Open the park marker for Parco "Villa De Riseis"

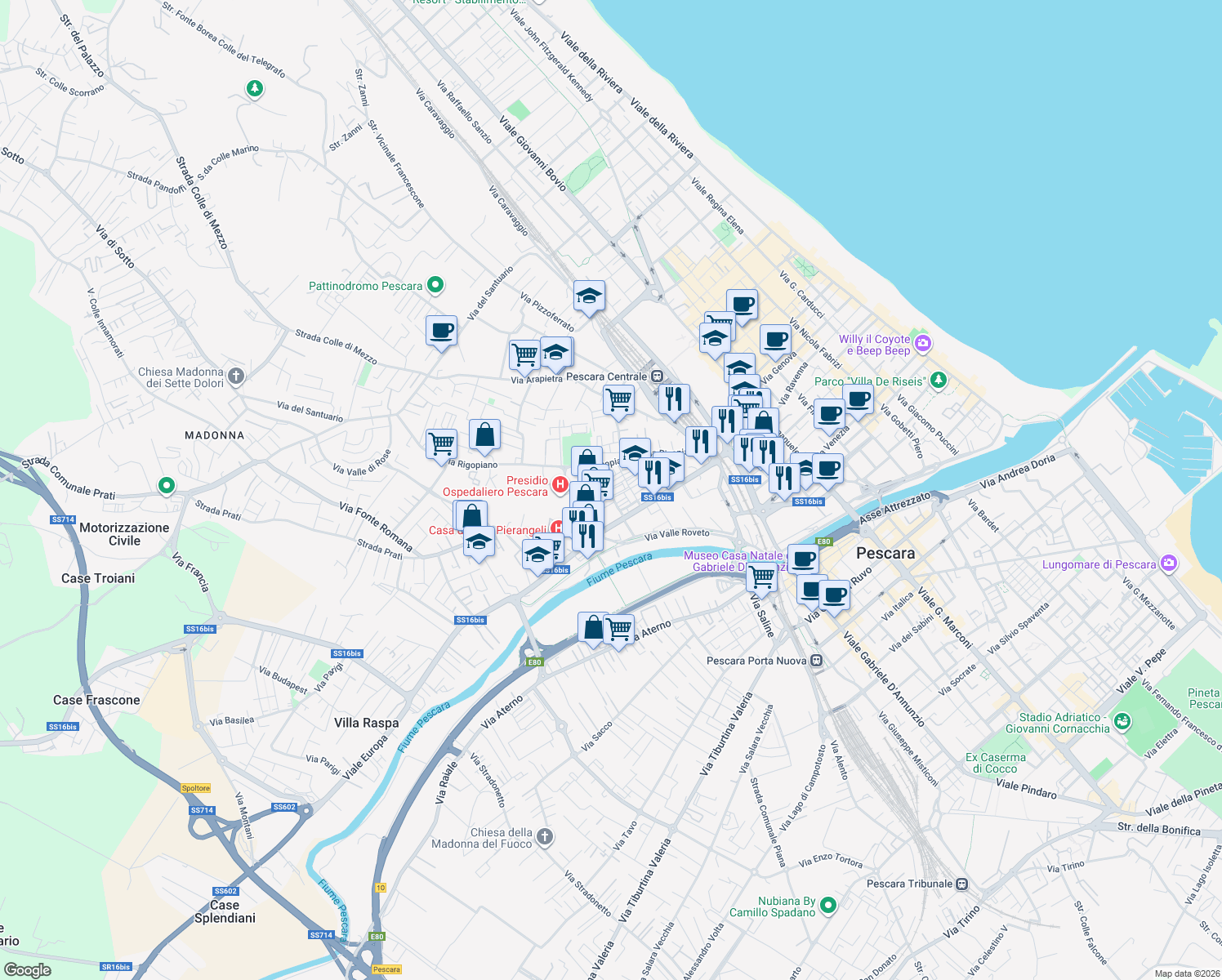click(x=938, y=381)
